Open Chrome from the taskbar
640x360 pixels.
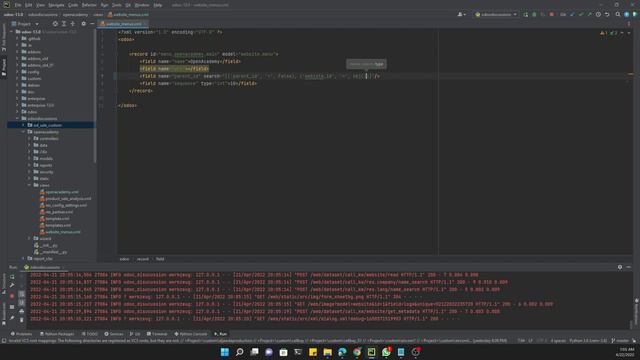(357, 352)
